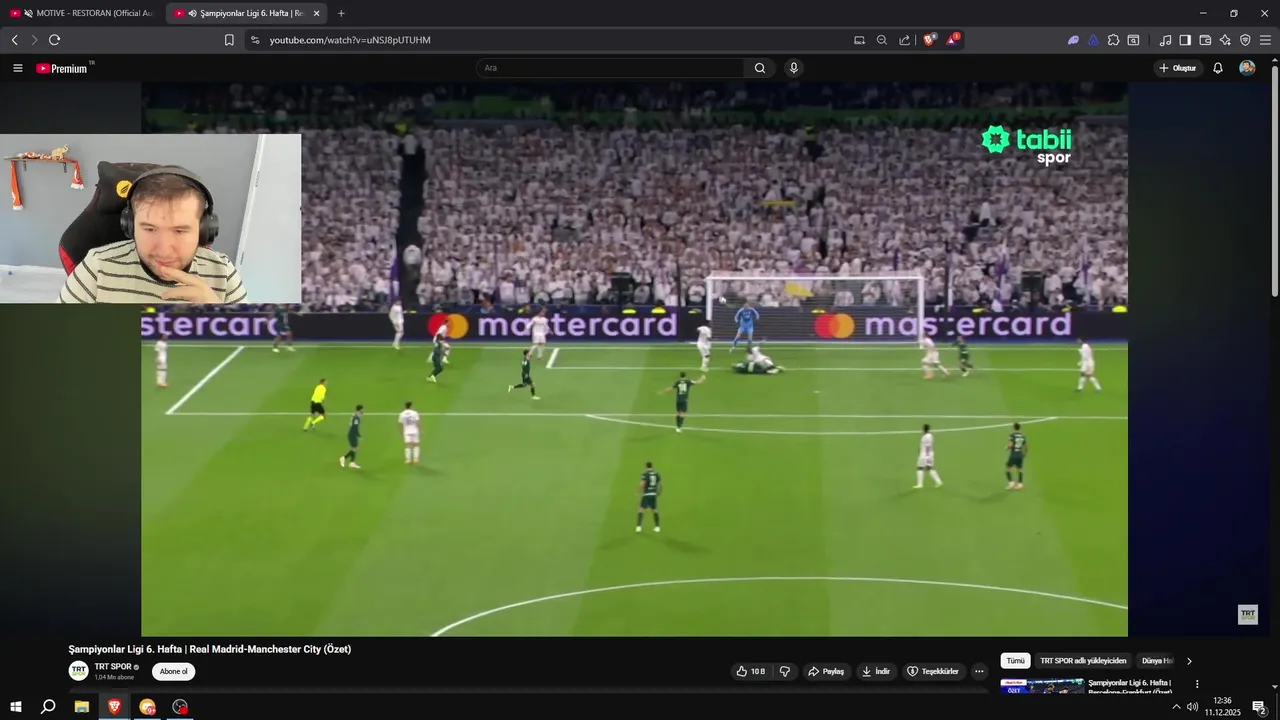1280x720 pixels.
Task: Open the Windows notification center icon
Action: 1260,707
